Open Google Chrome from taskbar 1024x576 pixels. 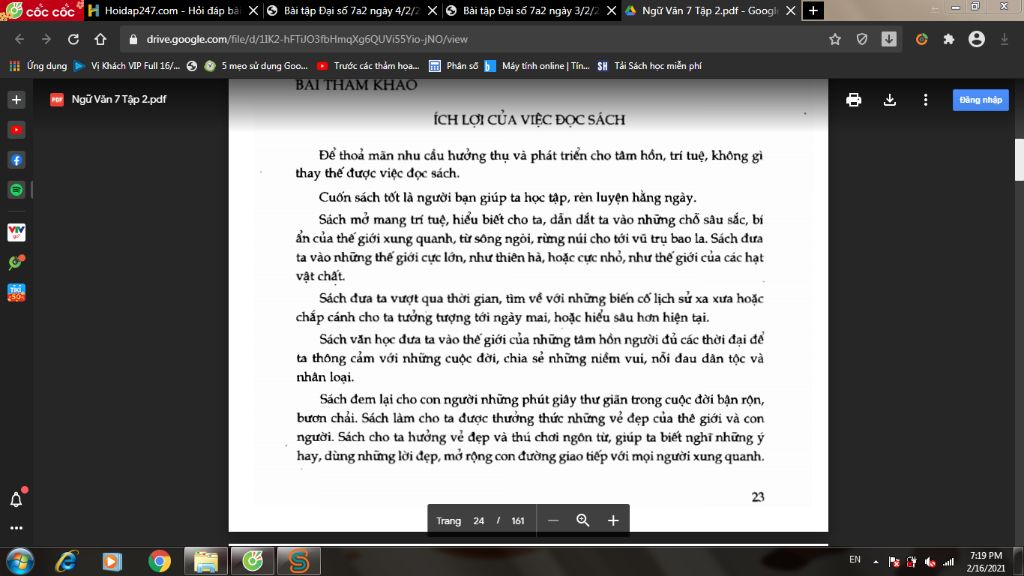point(159,561)
